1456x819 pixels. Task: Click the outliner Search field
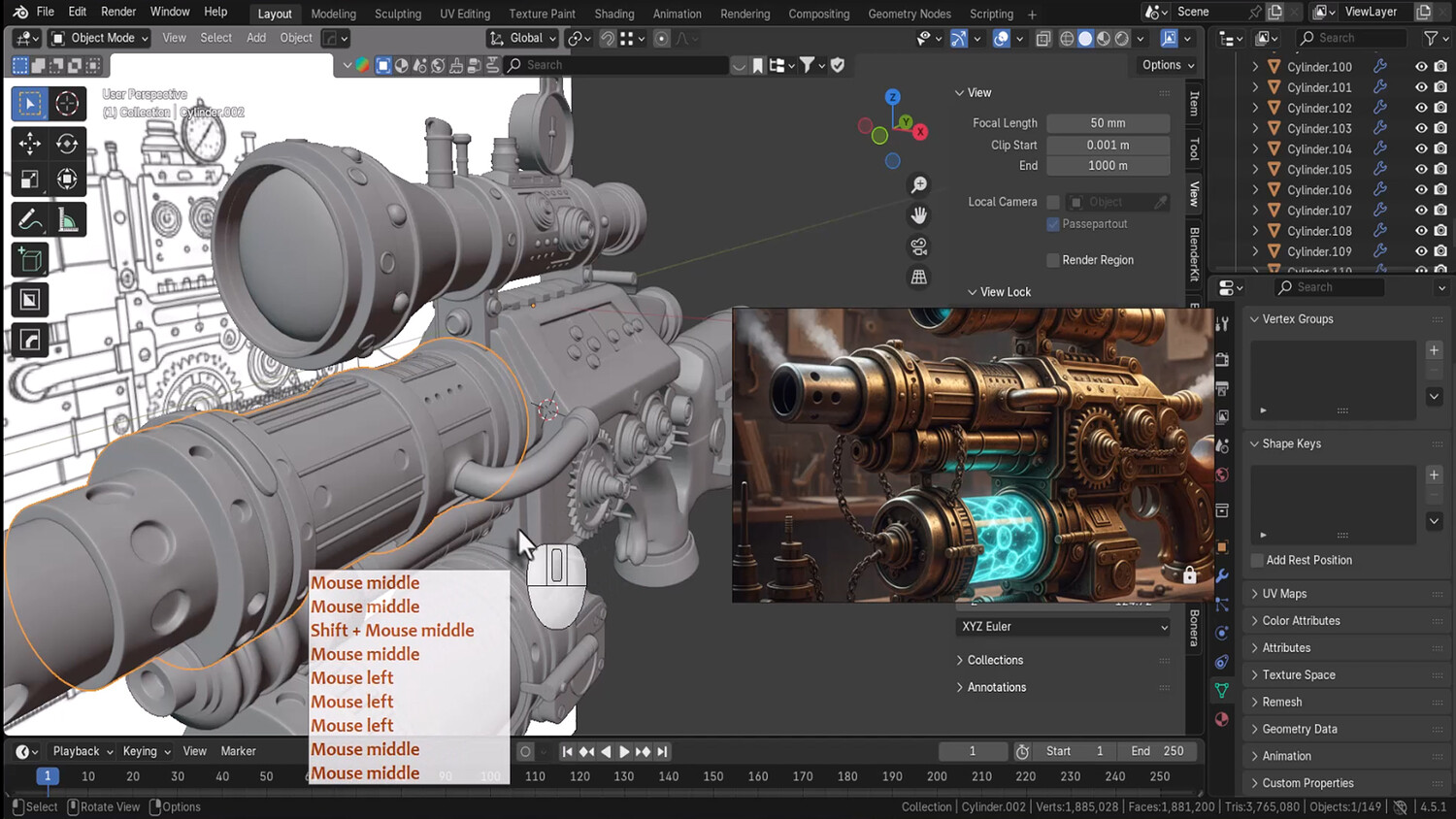click(1351, 38)
